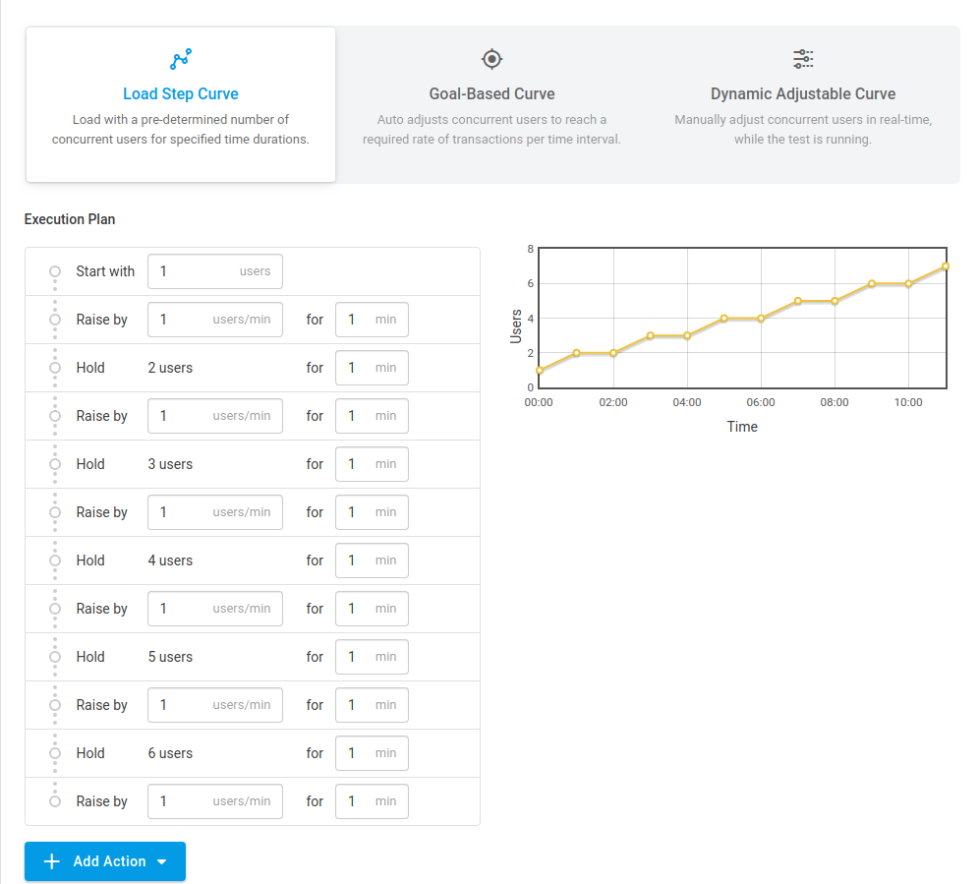Click the step marker next to Hold 2 users
This screenshot has height=884, width=980.
pos(55,367)
